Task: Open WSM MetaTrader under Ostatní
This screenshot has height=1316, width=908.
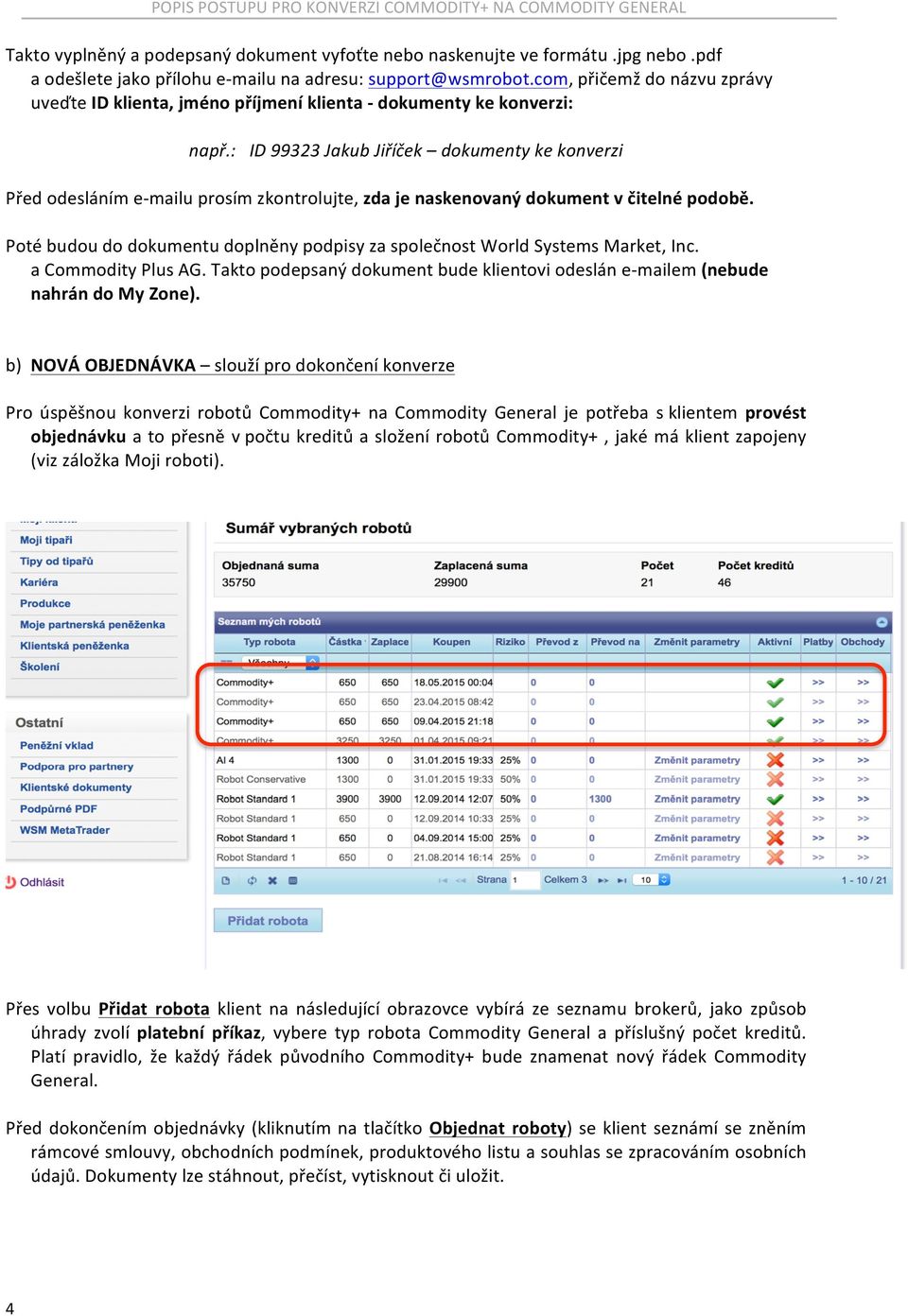Action: [65, 830]
